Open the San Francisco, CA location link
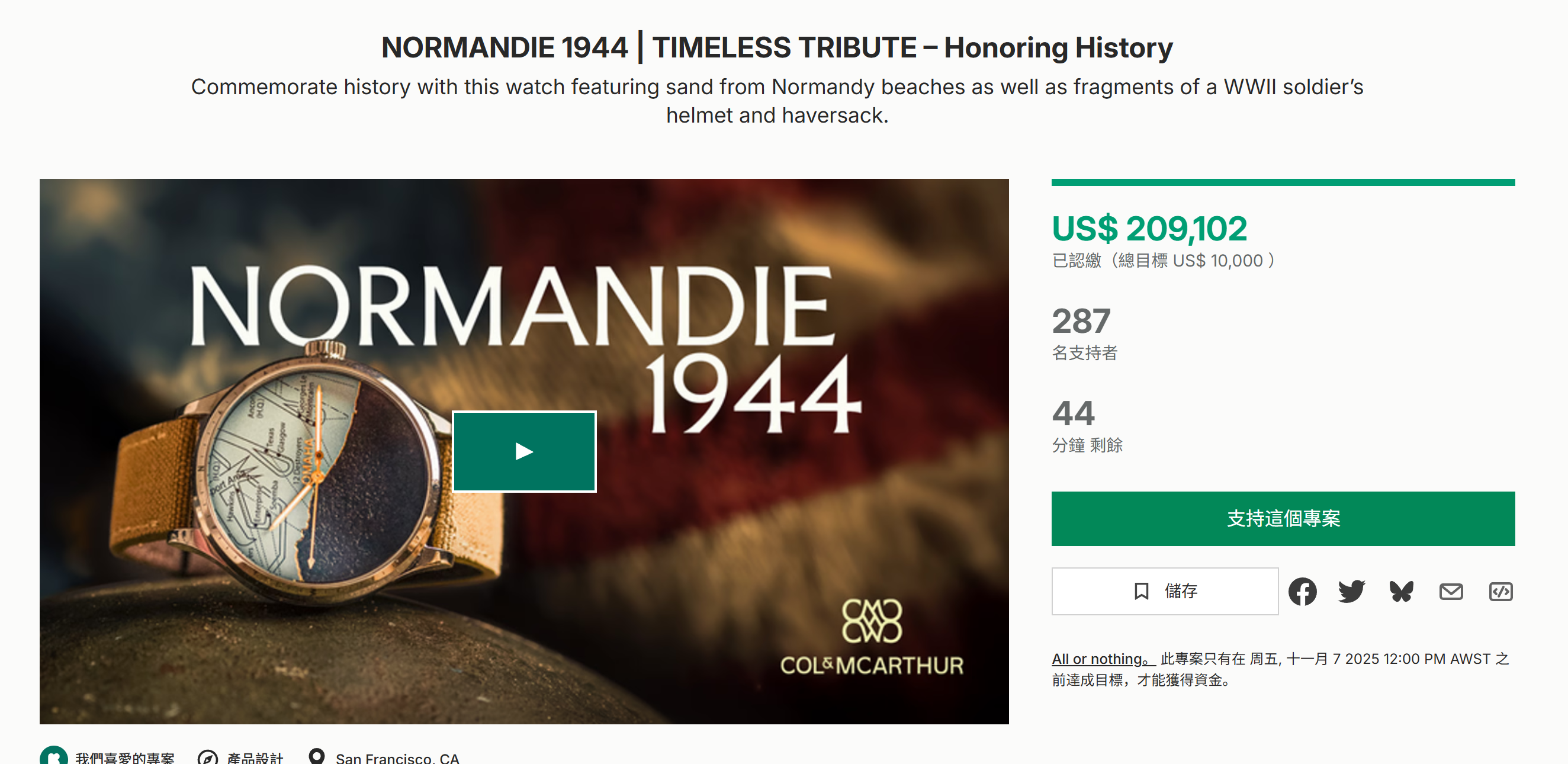This screenshot has height=764, width=1568. pyautogui.click(x=397, y=758)
